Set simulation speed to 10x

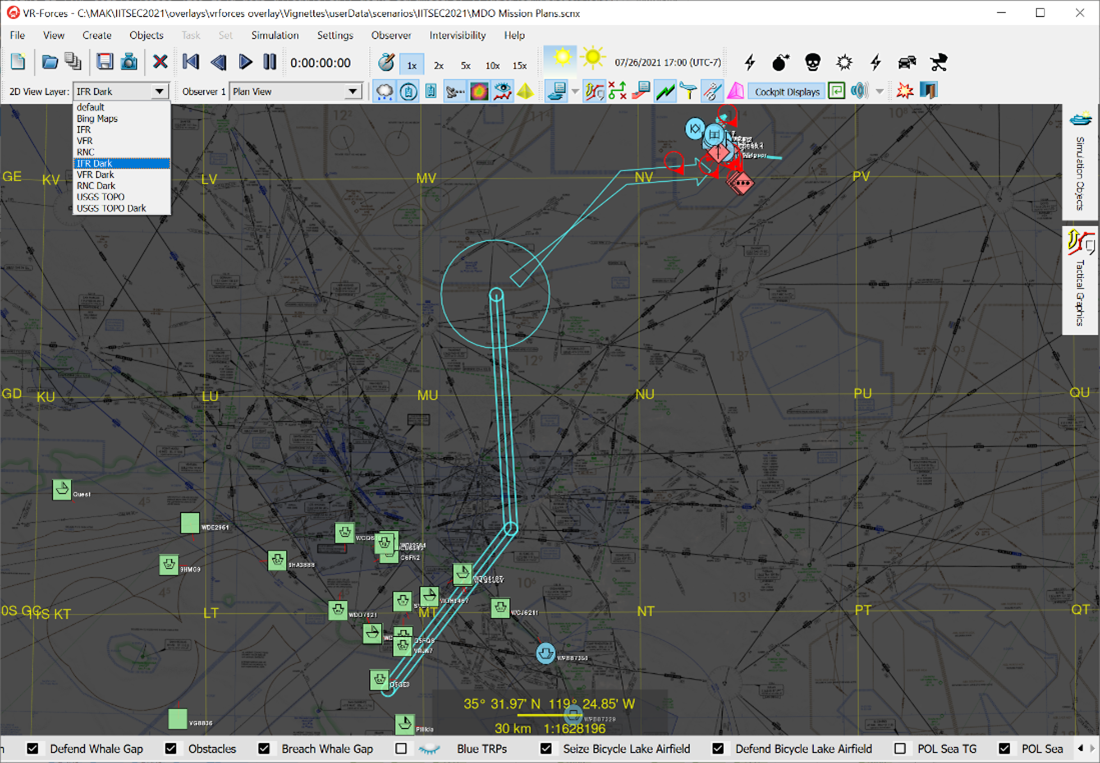pos(493,65)
